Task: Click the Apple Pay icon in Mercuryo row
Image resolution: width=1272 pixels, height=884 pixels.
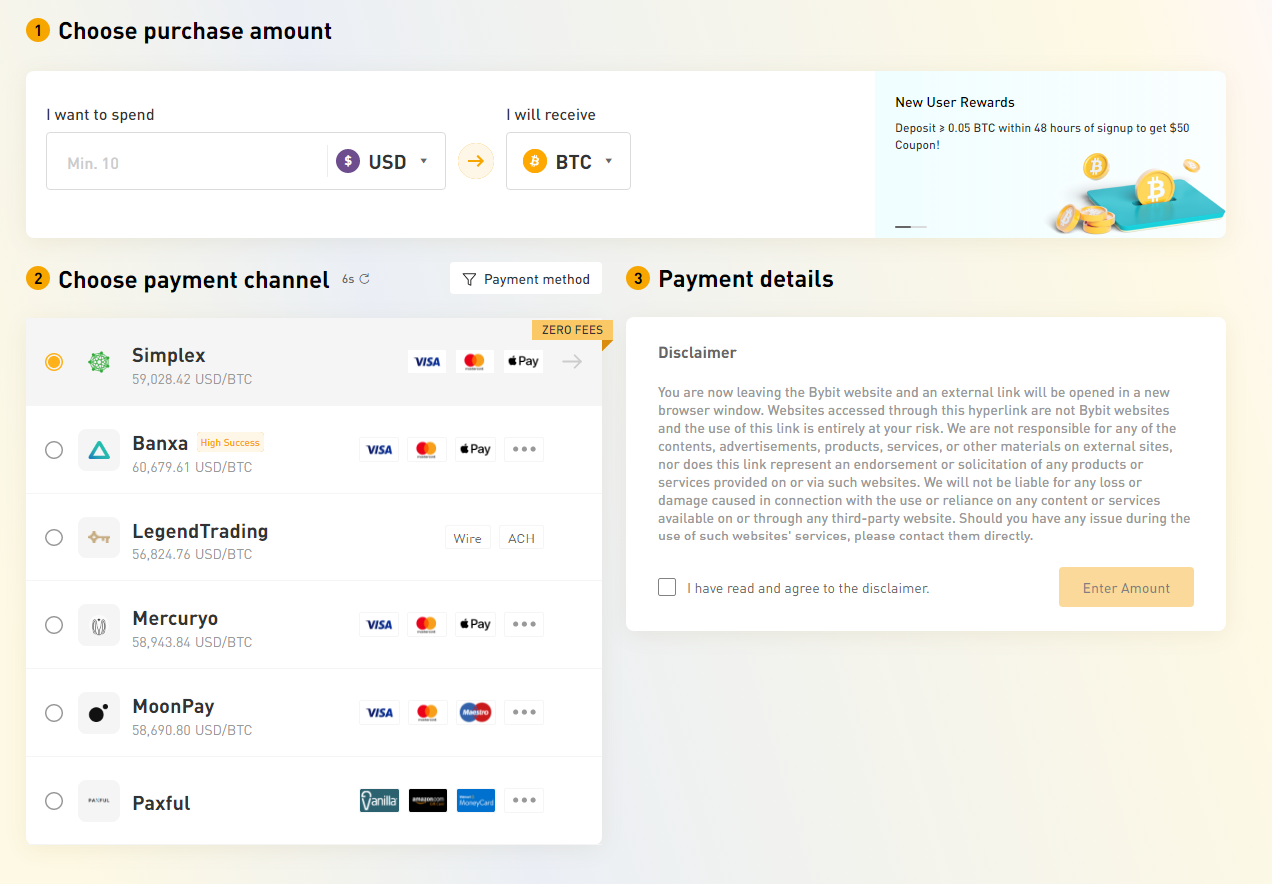Action: click(475, 624)
